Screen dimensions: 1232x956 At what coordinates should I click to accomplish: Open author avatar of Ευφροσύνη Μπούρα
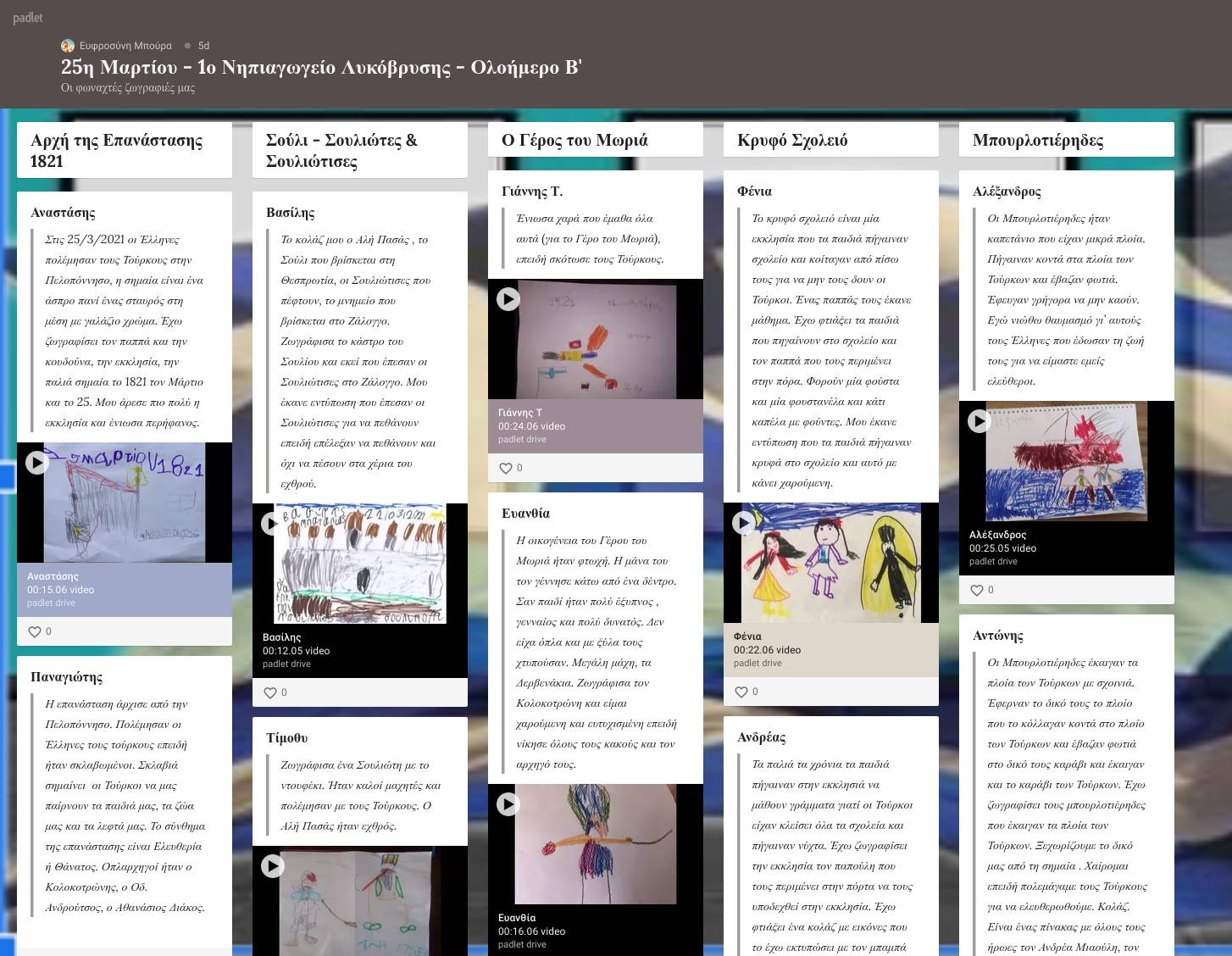pyautogui.click(x=68, y=46)
